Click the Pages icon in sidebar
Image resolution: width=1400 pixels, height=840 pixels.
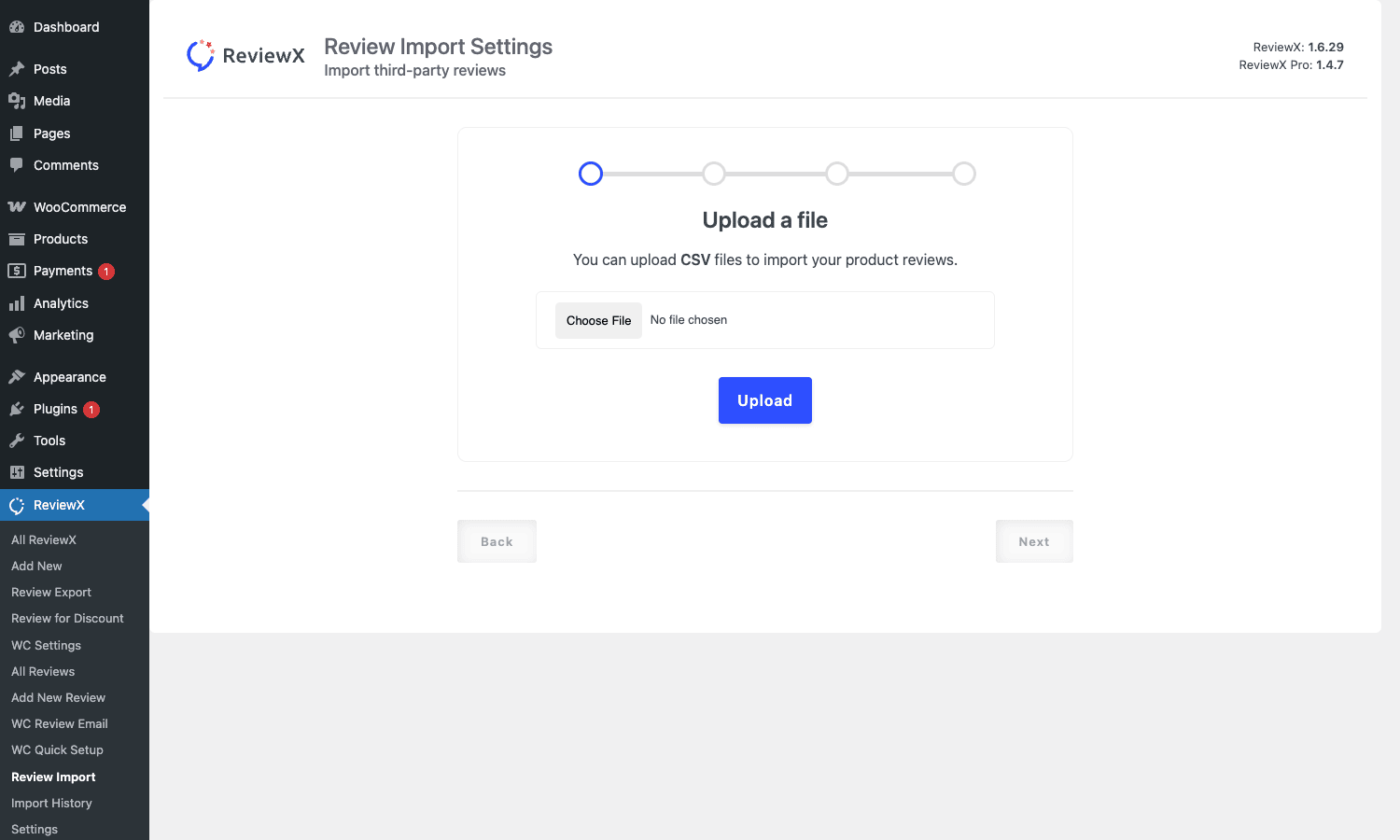(17, 133)
